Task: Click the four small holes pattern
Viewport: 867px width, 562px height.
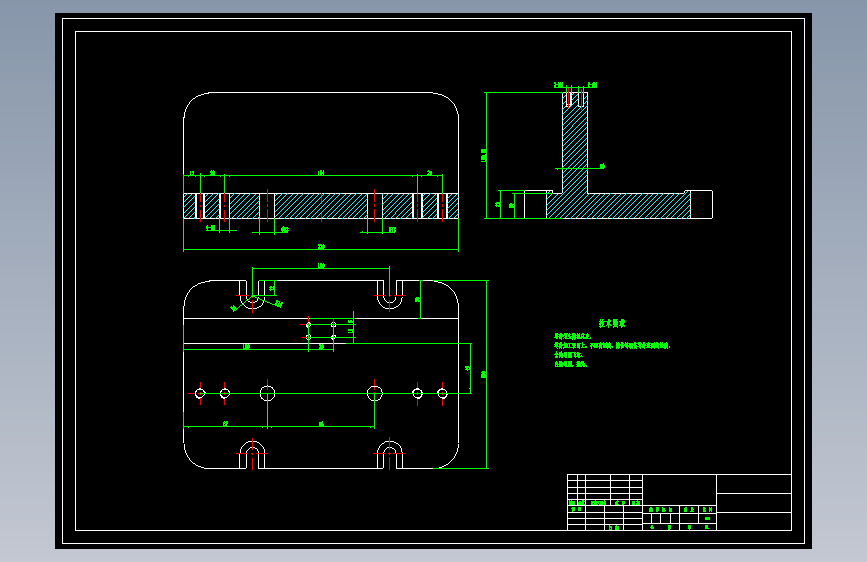Action: 321,331
